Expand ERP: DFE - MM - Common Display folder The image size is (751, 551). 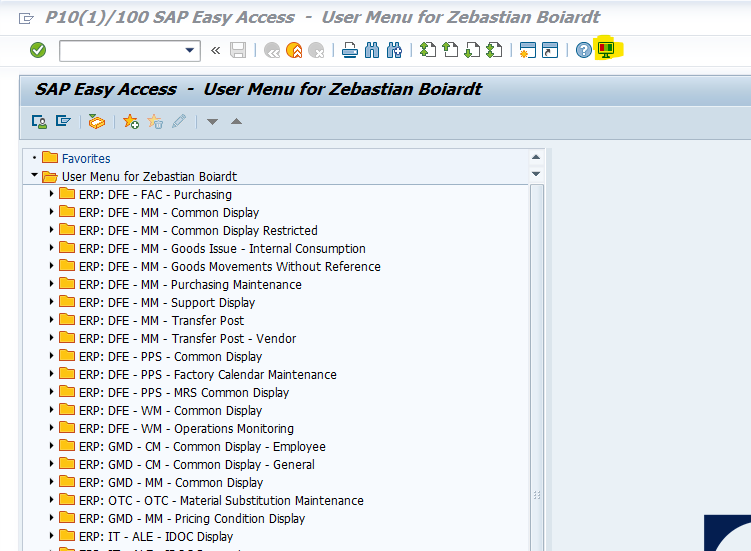[51, 212]
